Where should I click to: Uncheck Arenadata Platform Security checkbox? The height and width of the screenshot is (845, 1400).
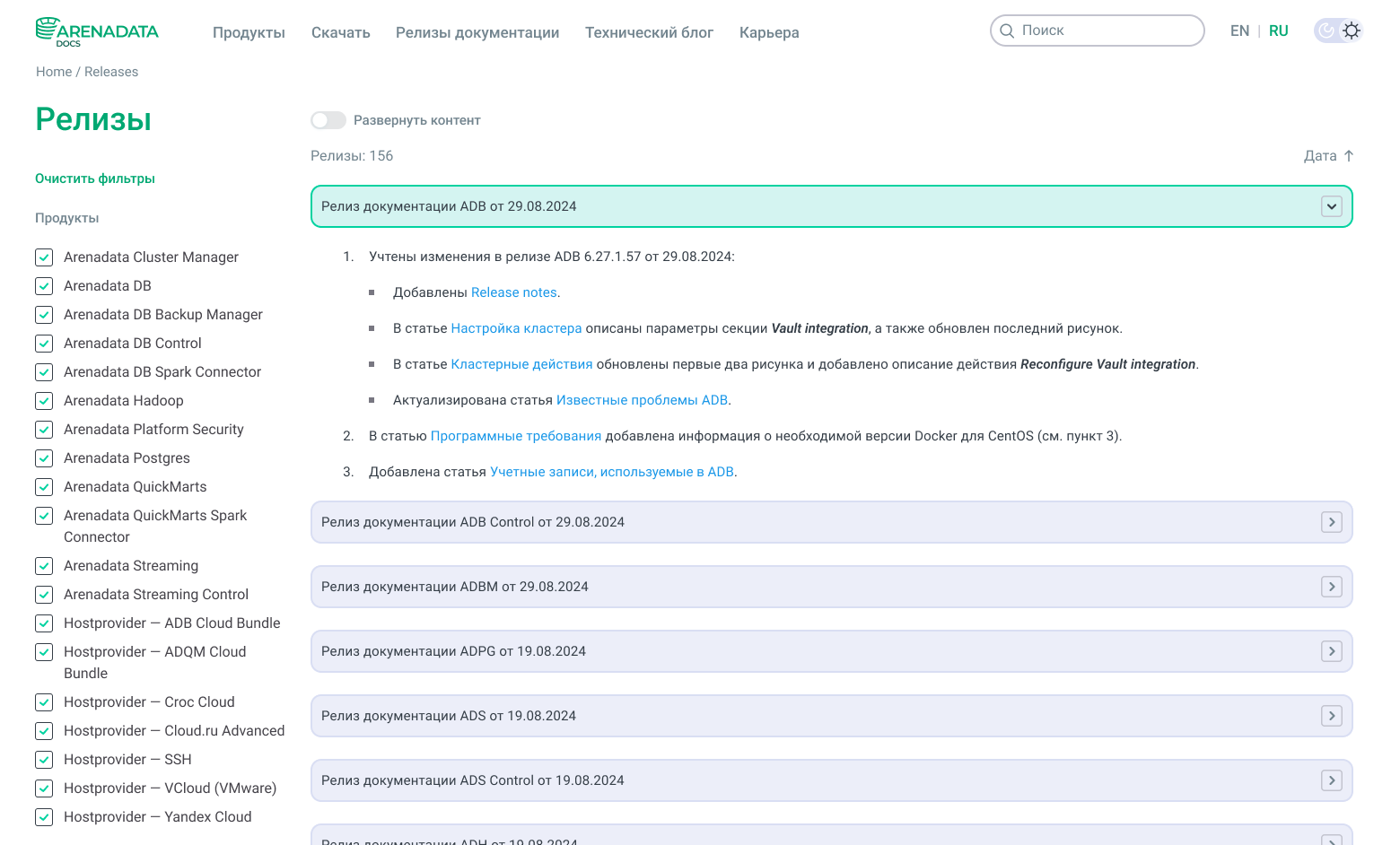44,430
